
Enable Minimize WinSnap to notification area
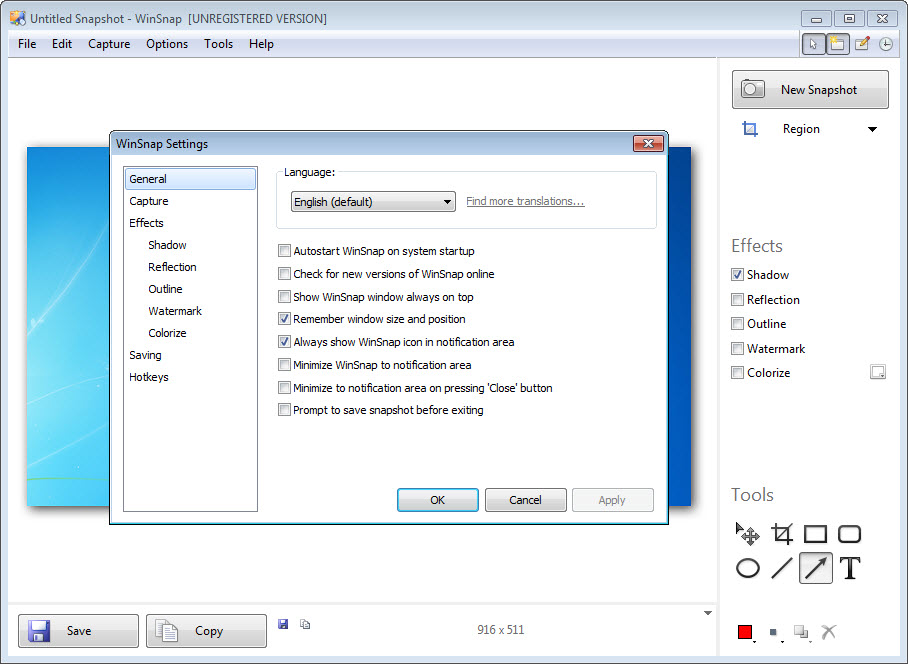point(284,365)
